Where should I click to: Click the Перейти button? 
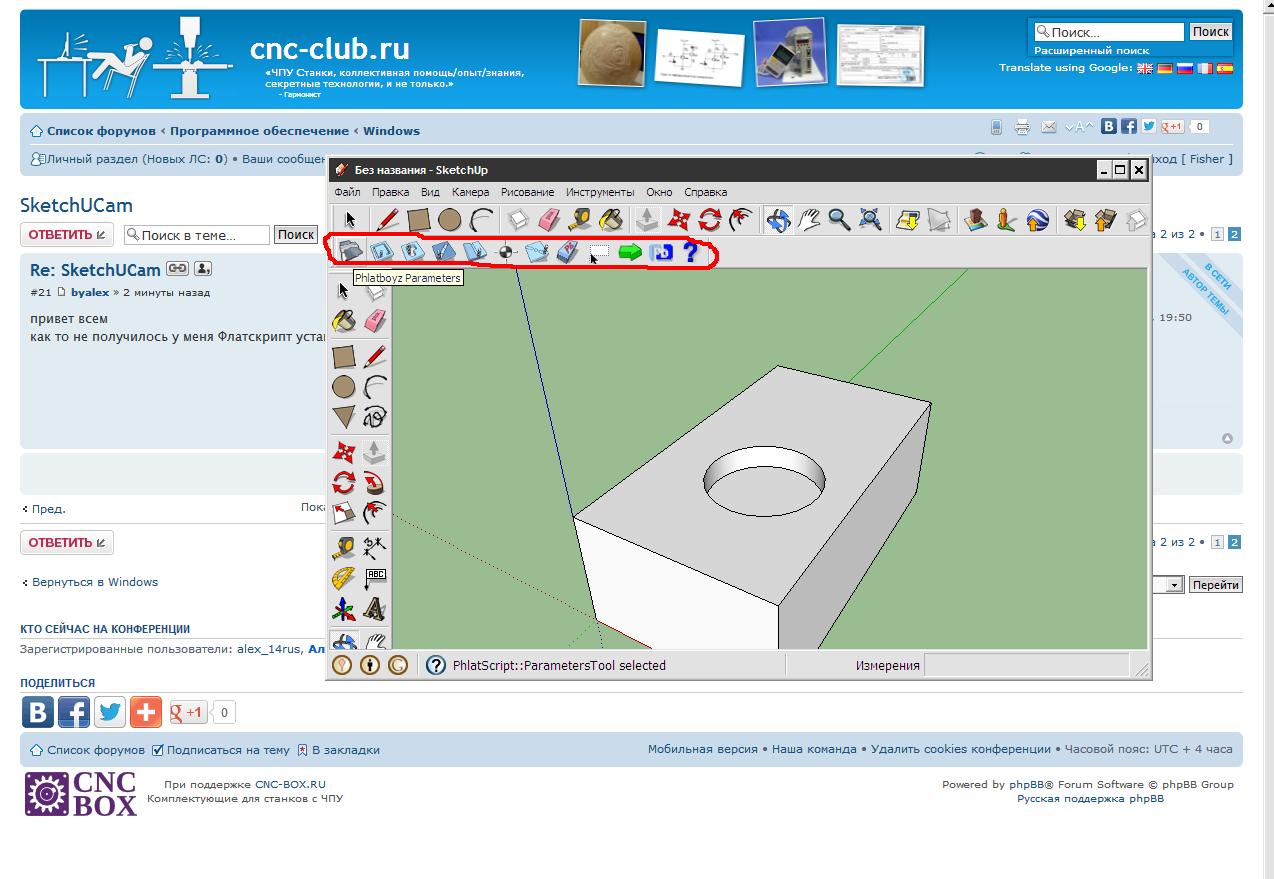click(1215, 585)
